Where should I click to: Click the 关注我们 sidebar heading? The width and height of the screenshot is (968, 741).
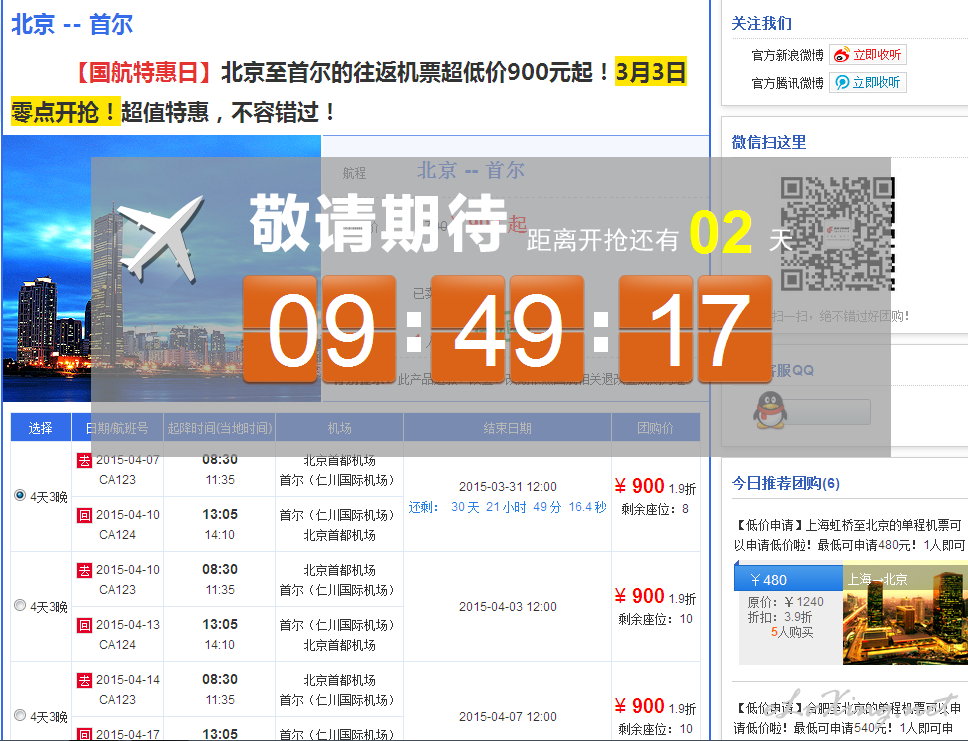[762, 23]
